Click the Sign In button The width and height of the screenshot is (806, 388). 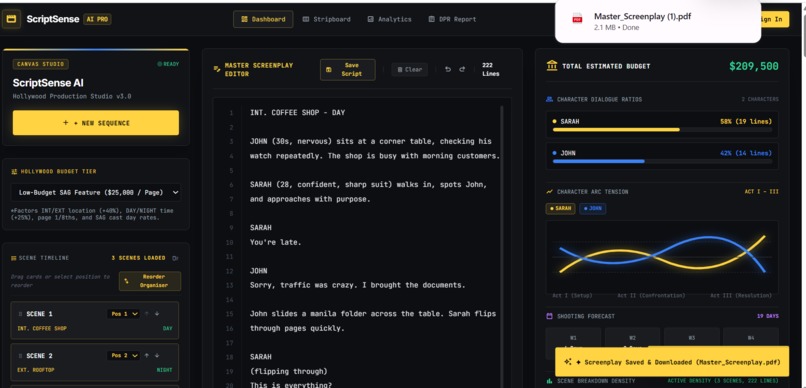click(774, 20)
